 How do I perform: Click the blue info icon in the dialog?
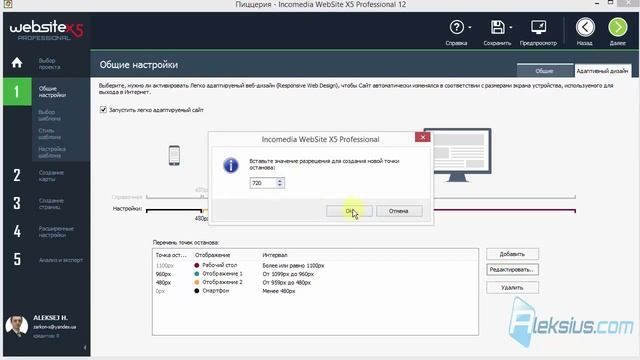tap(231, 165)
